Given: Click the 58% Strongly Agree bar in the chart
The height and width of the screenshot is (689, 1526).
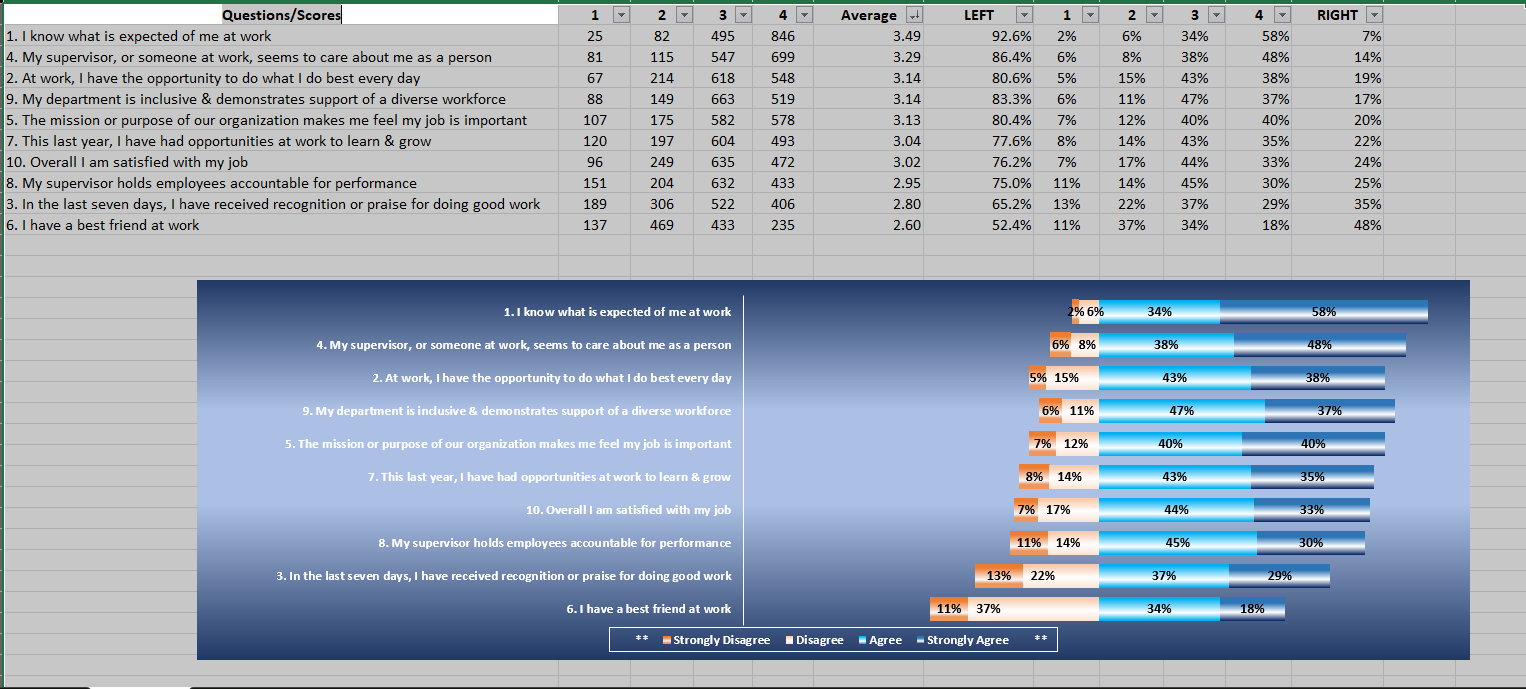Looking at the screenshot, I should click(1322, 311).
